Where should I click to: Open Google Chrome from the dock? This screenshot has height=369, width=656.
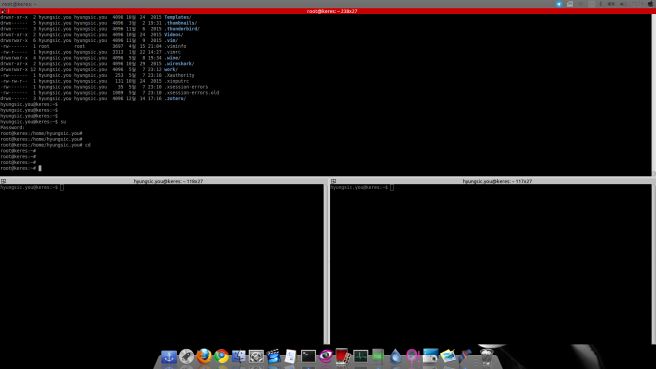pos(221,356)
